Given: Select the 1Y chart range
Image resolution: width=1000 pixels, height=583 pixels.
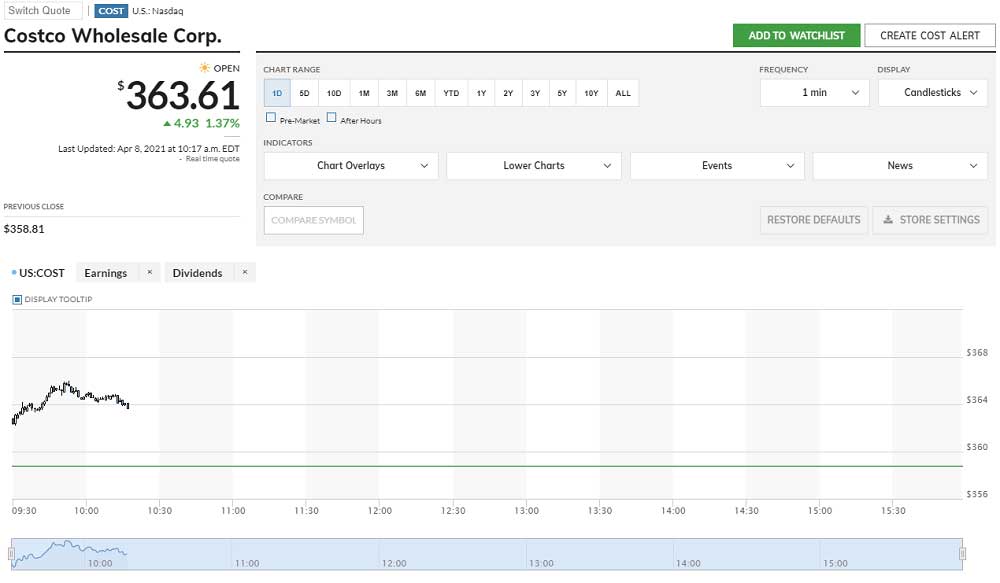Looking at the screenshot, I should 482,93.
